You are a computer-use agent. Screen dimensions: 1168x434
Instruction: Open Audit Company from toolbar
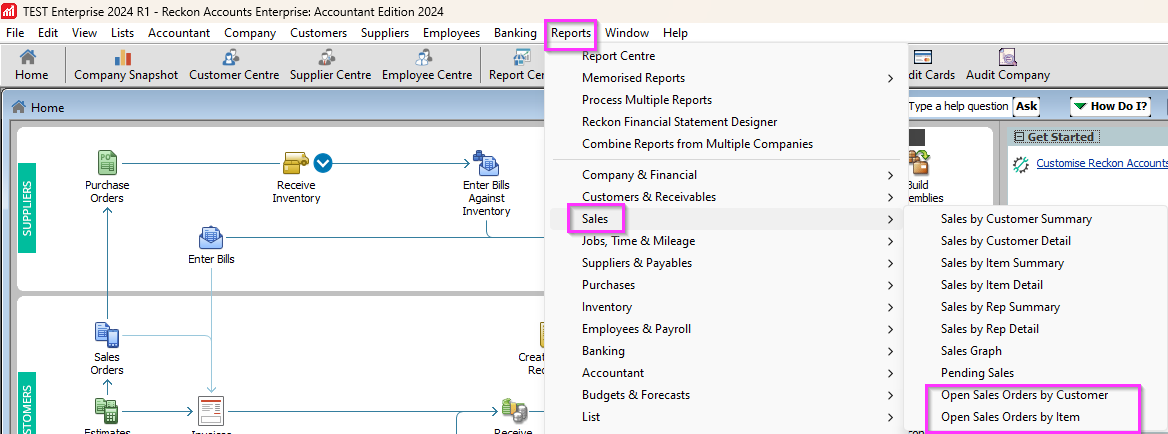(1008, 65)
